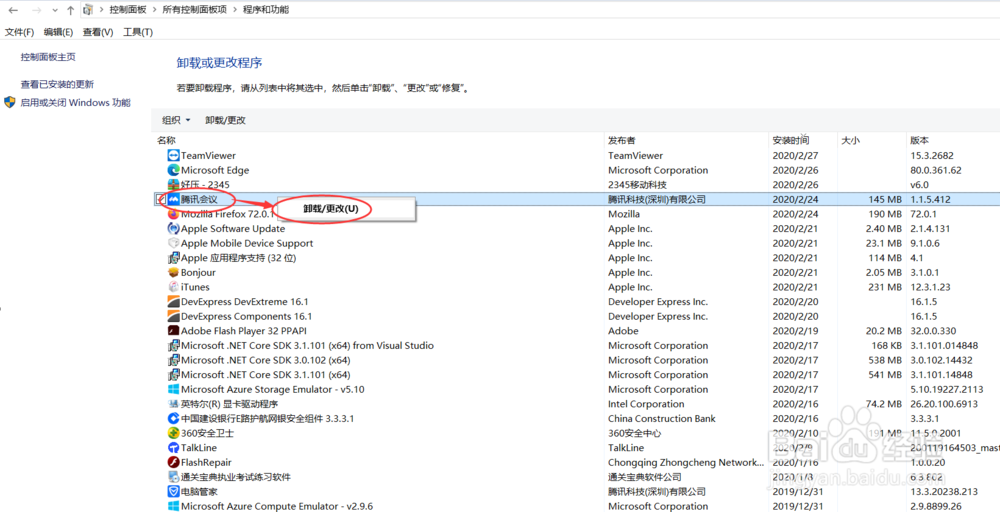Viewport: 1000px width, 512px height.
Task: Open the 编辑(E) menu
Action: tap(58, 32)
